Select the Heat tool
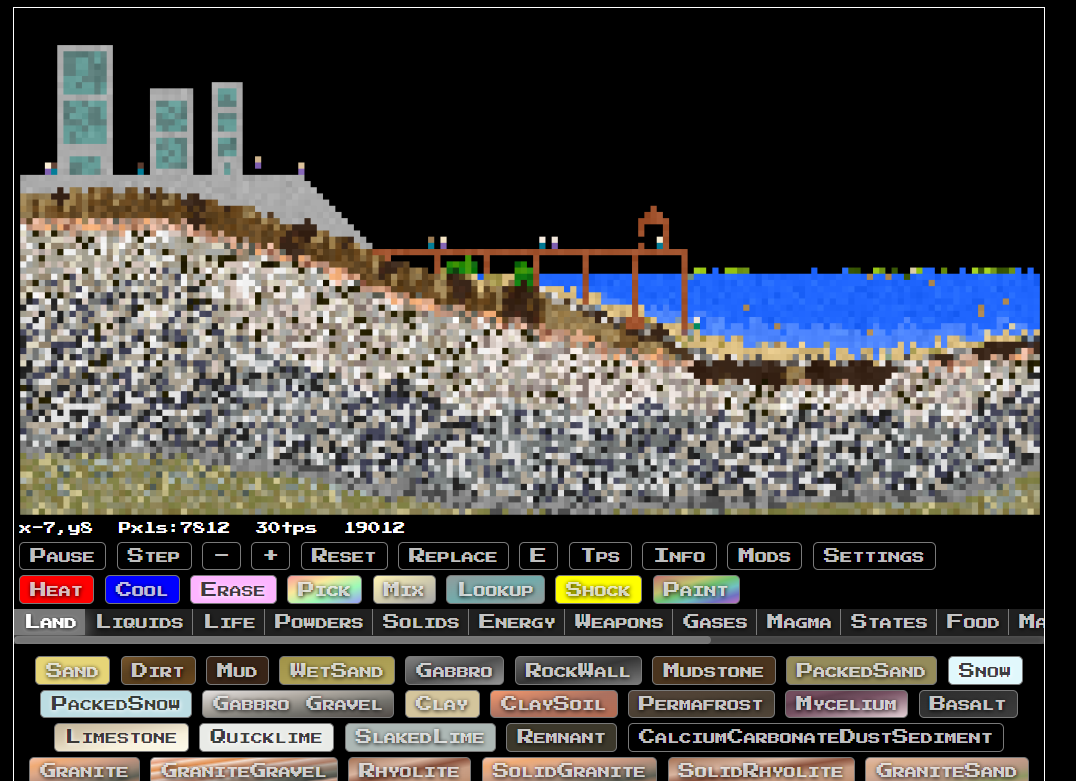 [56, 590]
